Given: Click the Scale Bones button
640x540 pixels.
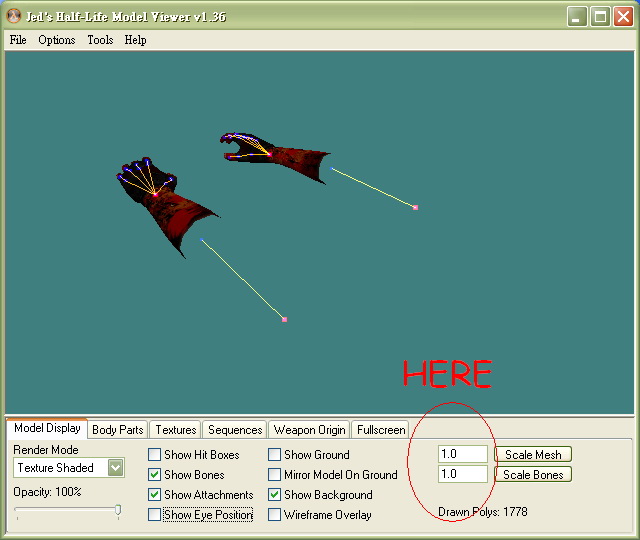Looking at the screenshot, I should click(x=533, y=474).
